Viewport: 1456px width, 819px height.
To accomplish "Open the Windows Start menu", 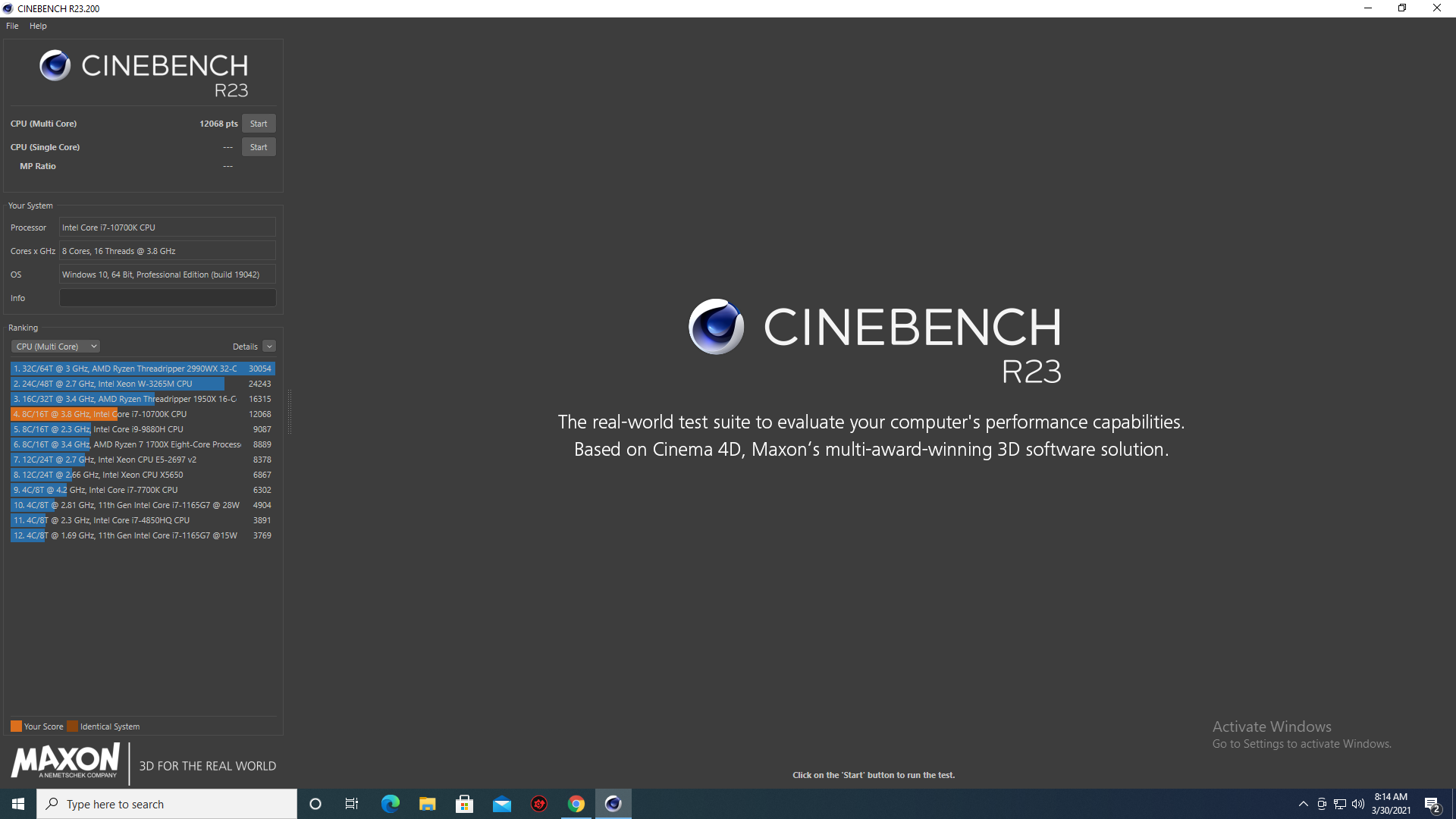I will click(18, 804).
